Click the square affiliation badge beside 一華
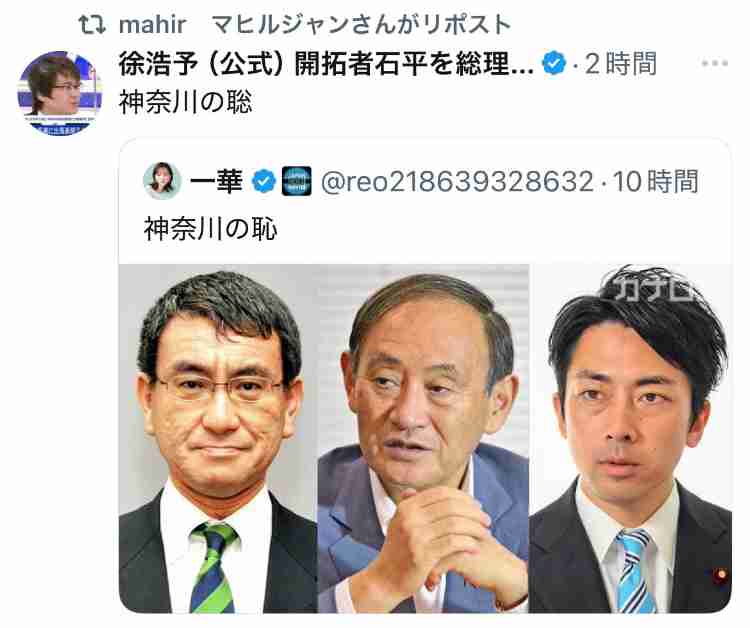 [297, 181]
